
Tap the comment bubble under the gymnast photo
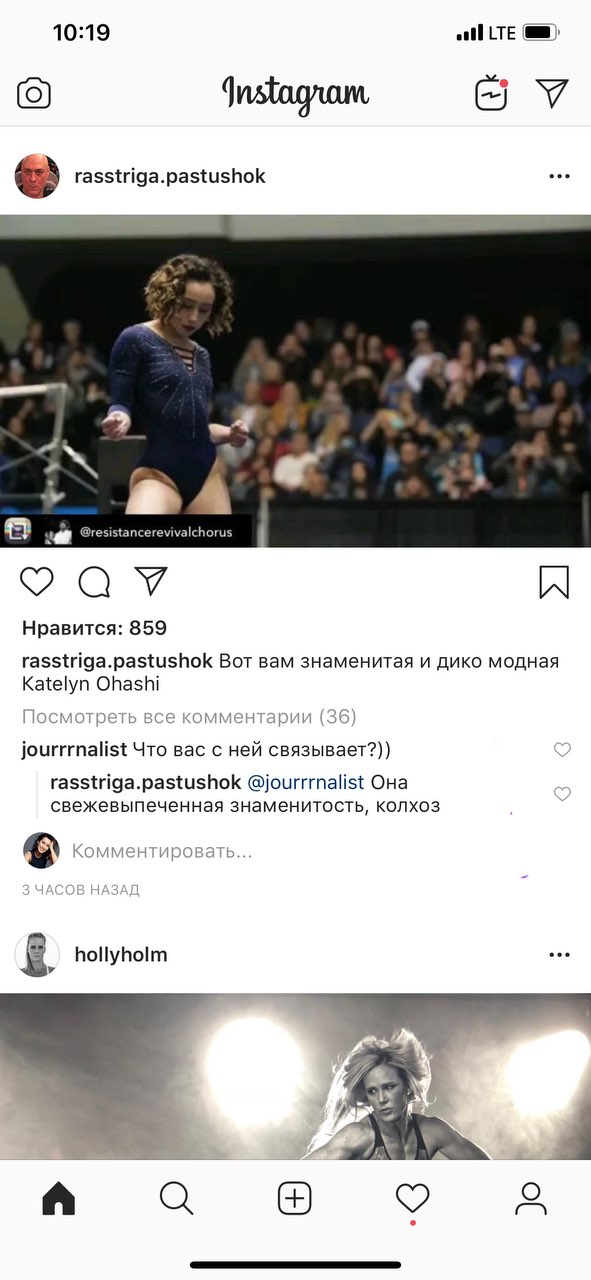coord(94,581)
